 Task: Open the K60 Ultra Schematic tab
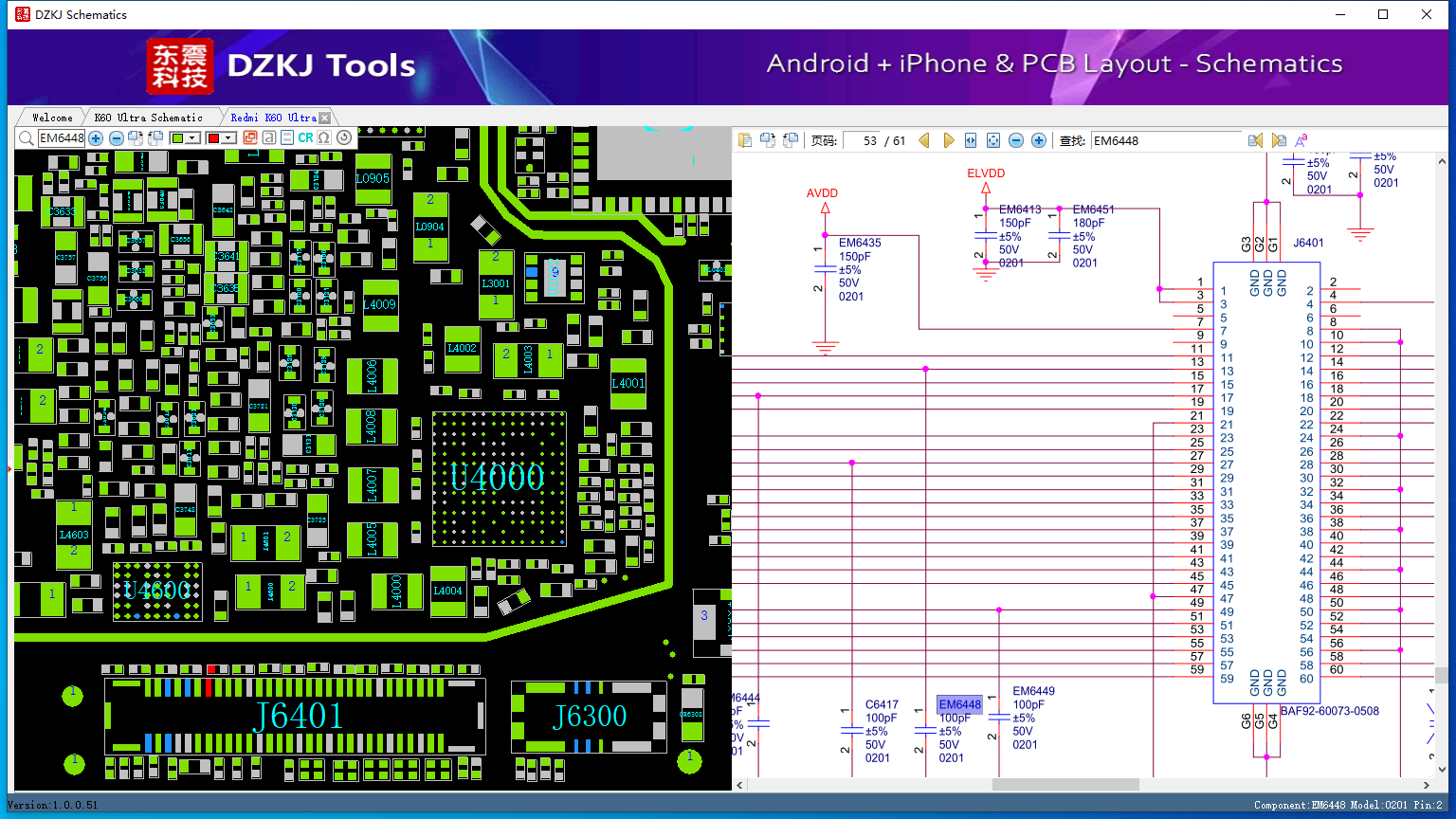tap(149, 118)
